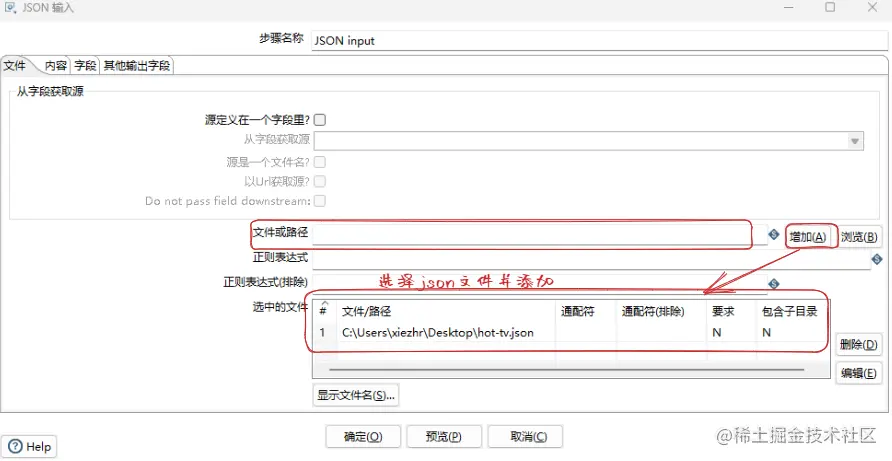This screenshot has width=892, height=461.
Task: Toggle Do not pass field downstream checkbox
Action: pos(320,201)
